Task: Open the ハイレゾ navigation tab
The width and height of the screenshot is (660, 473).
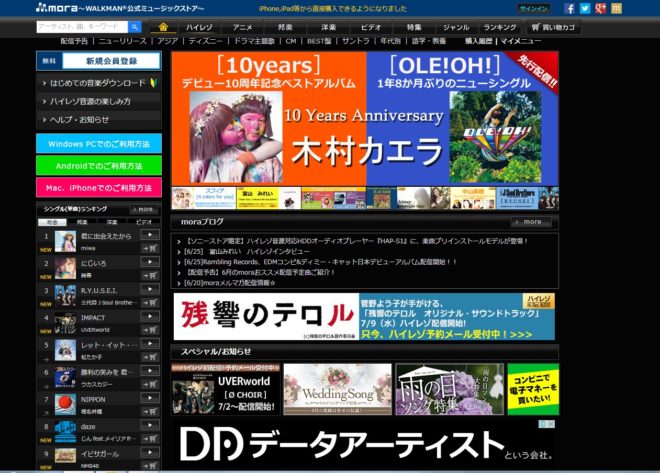Action: click(199, 27)
